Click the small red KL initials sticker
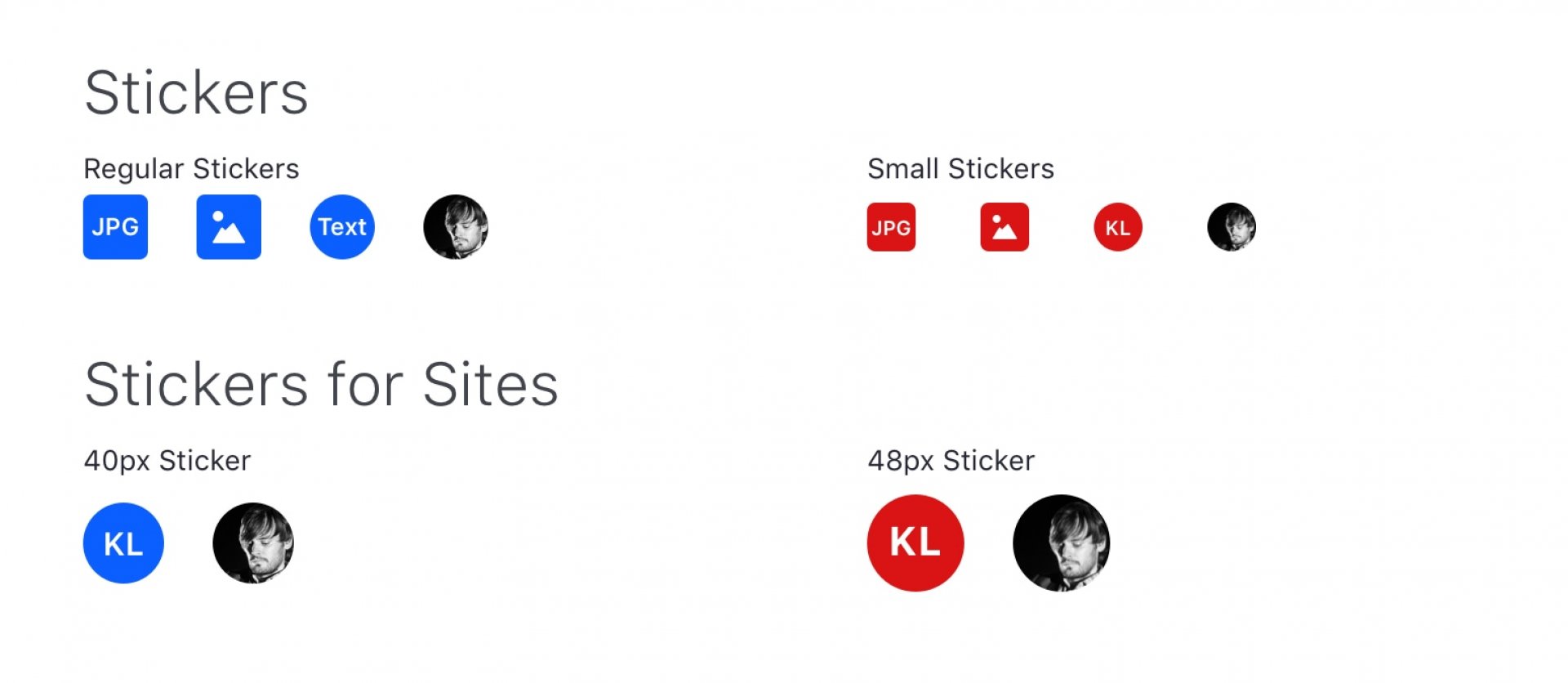 click(1118, 227)
